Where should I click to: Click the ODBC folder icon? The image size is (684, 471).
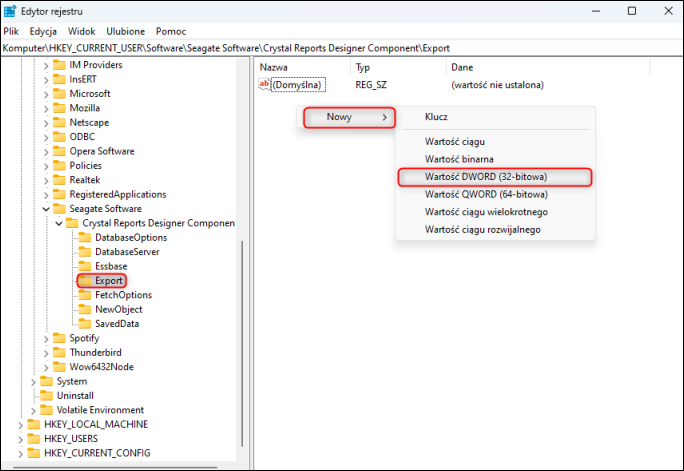tap(59, 137)
